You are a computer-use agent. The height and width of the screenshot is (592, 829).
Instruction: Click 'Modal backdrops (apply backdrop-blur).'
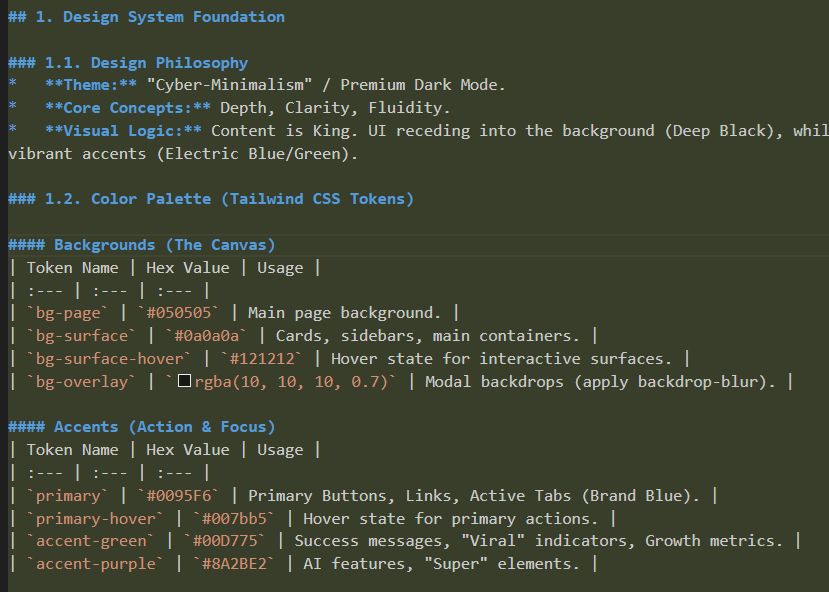(600, 382)
